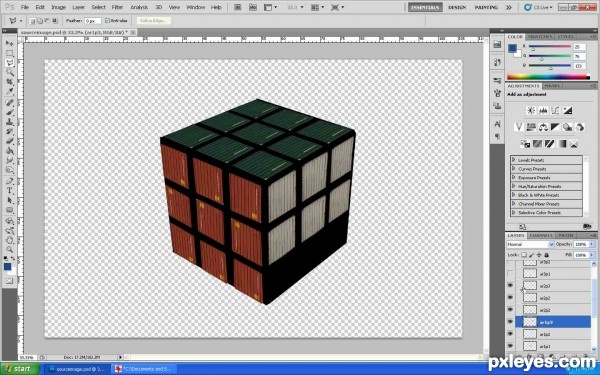Expand Exposure Presets
600x375 pixels.
(514, 178)
